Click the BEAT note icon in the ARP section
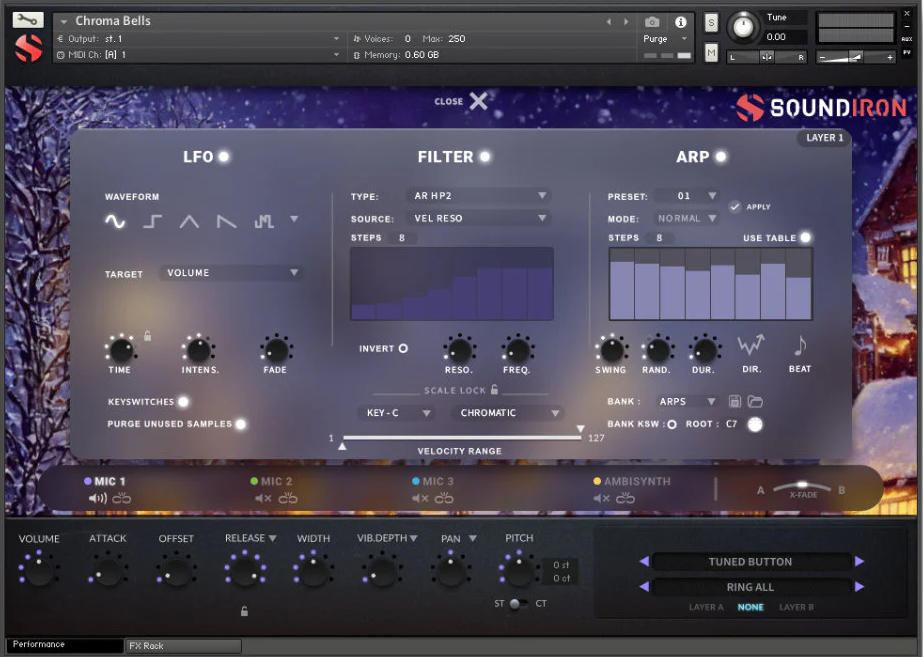 point(800,345)
